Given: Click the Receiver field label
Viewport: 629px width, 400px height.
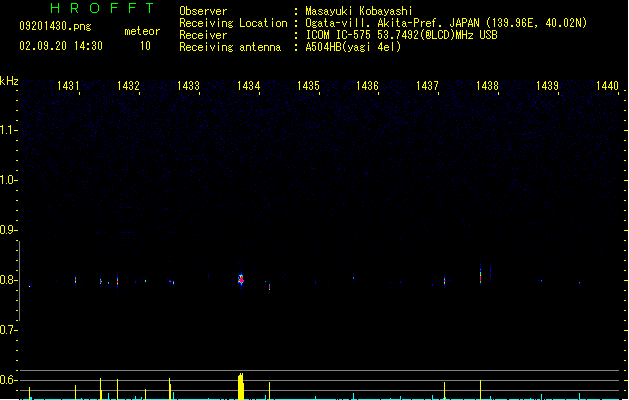Looking at the screenshot, I should click(203, 35).
